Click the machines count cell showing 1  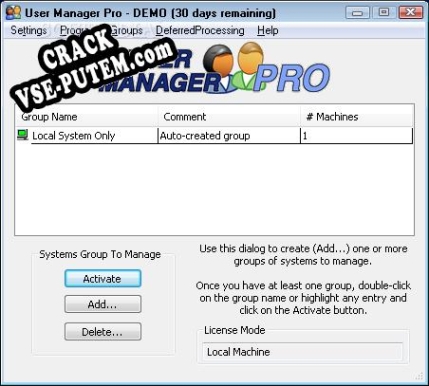(357, 136)
